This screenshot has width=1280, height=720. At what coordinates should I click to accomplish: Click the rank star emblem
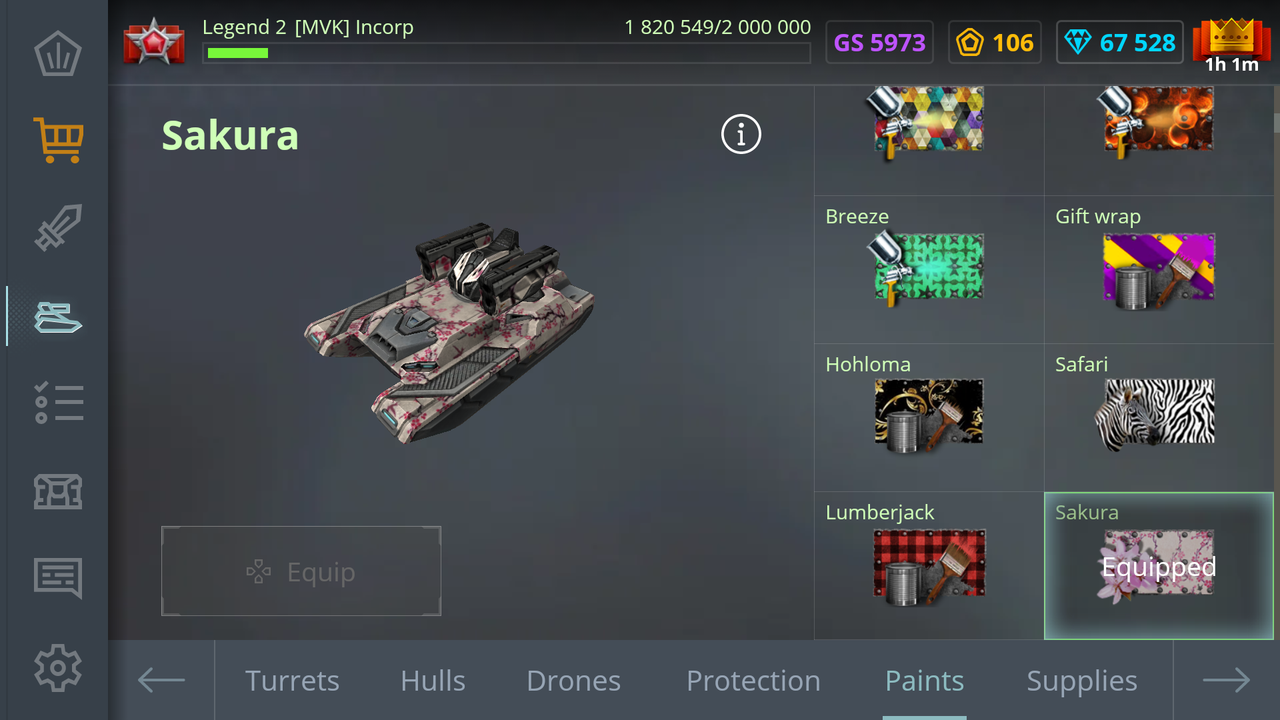pos(154,42)
